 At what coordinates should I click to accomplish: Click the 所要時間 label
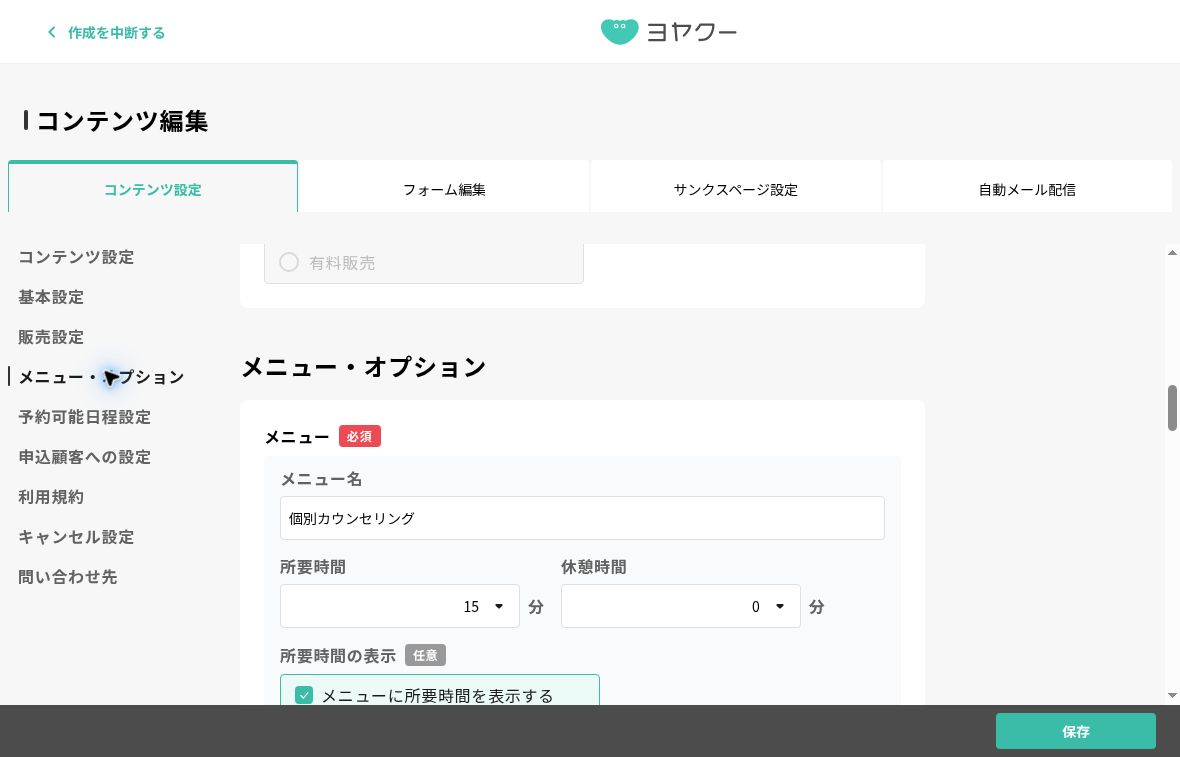(313, 567)
